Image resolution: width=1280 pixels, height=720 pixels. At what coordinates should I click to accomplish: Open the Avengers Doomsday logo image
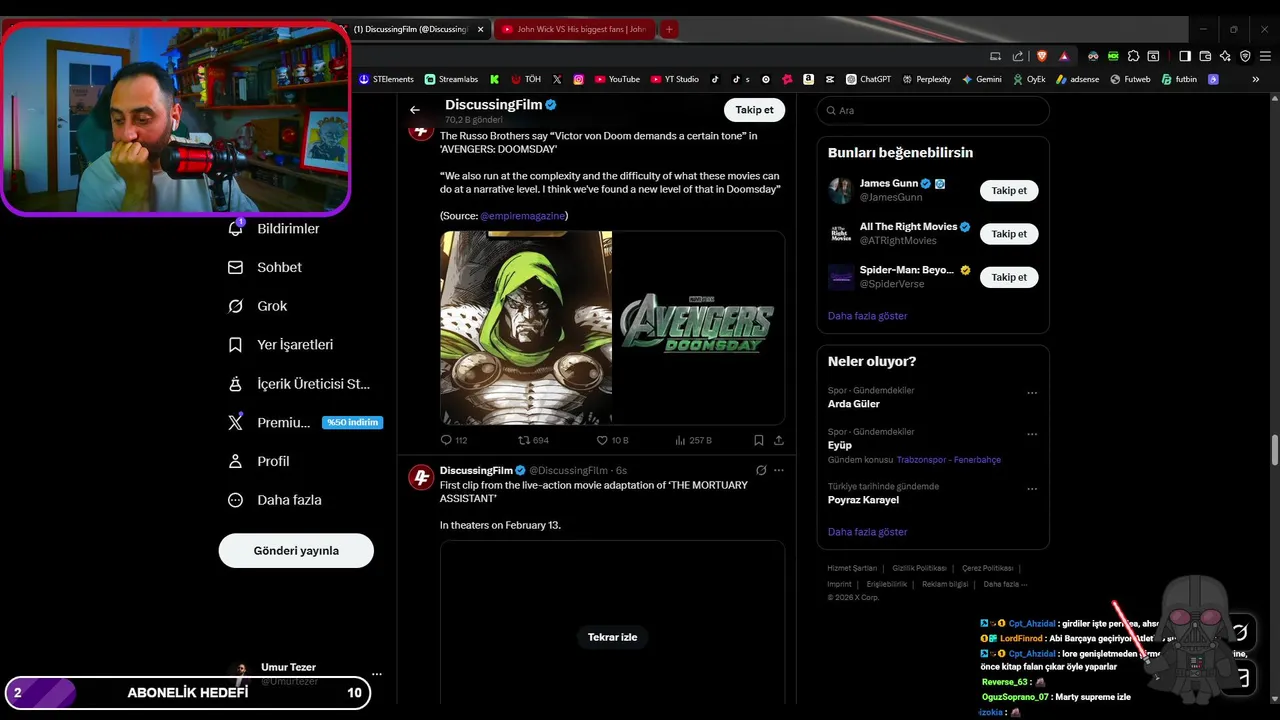point(698,328)
